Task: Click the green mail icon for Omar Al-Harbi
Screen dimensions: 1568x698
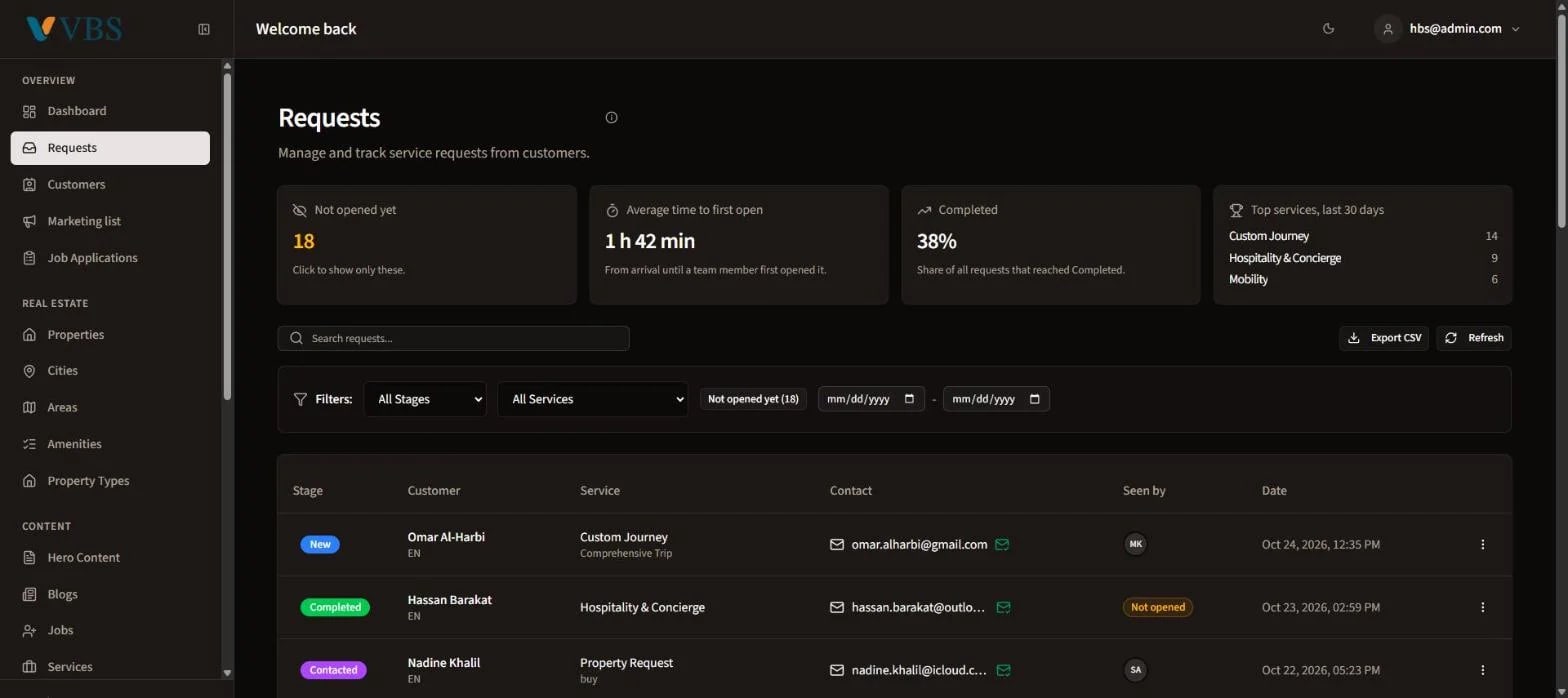Action: pyautogui.click(x=1002, y=545)
